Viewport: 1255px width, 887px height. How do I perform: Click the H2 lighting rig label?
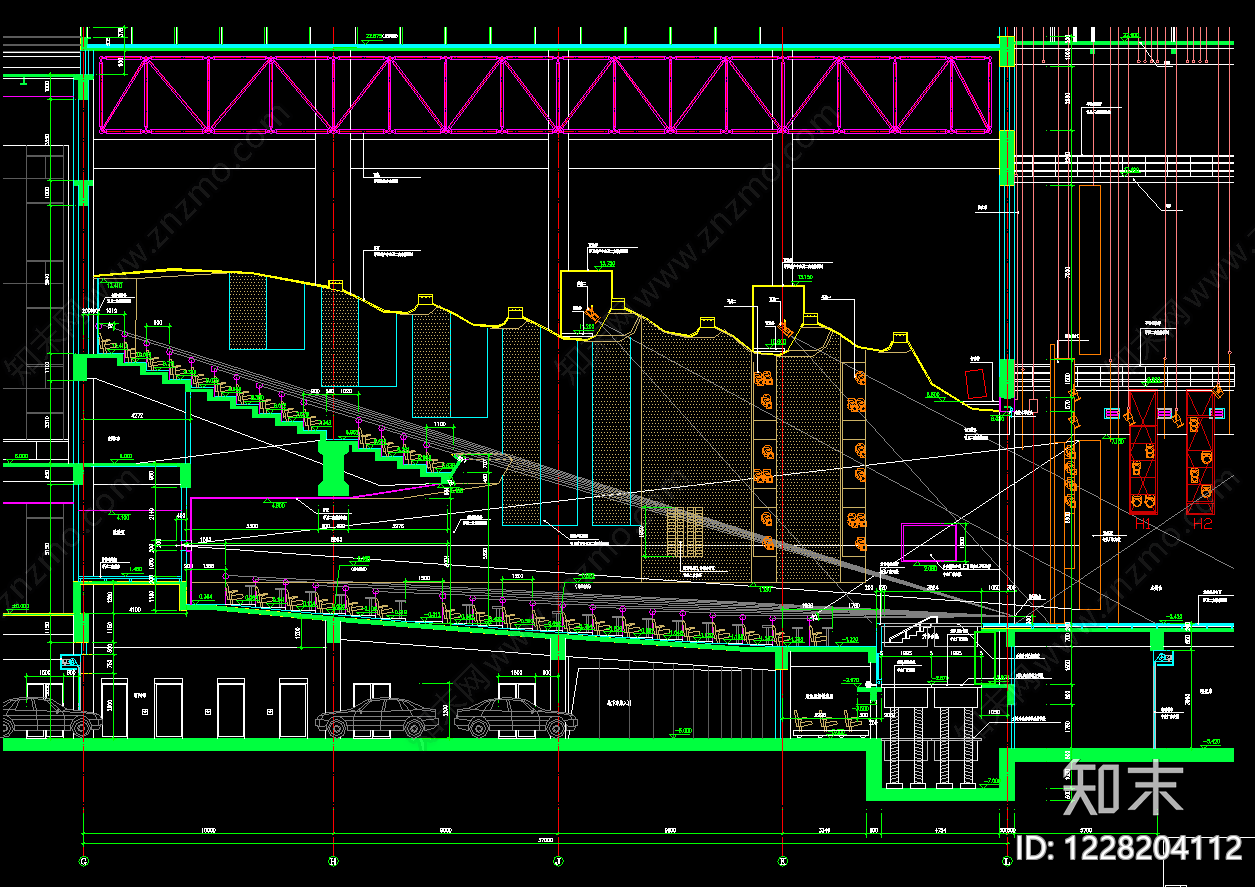pos(1201,523)
